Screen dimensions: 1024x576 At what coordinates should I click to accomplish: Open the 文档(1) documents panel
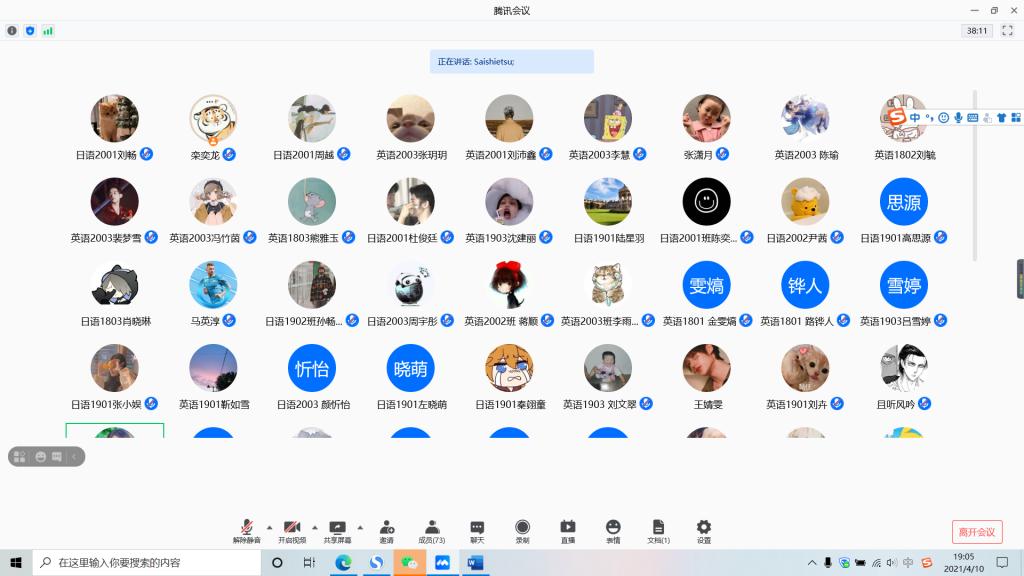658,531
